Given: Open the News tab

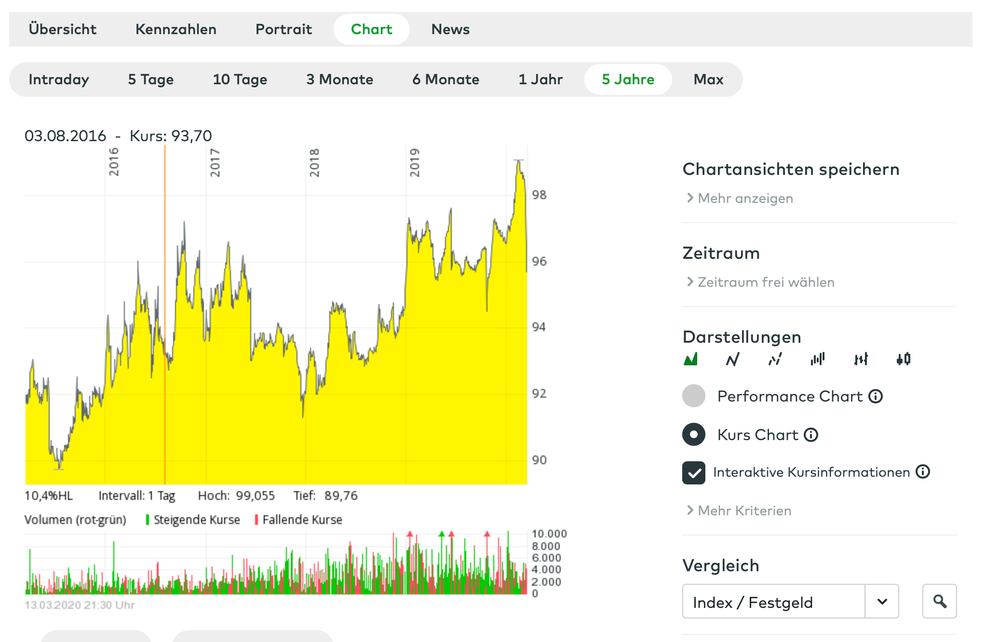Looking at the screenshot, I should (450, 29).
